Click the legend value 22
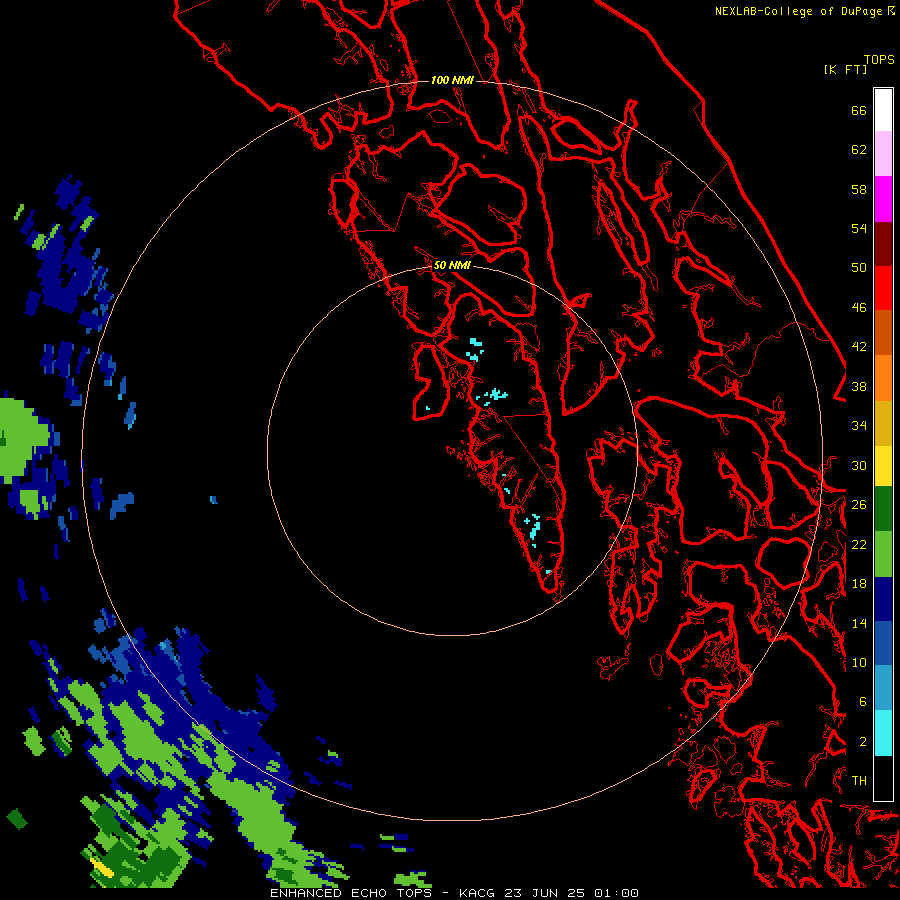900x900 pixels. [x=859, y=544]
